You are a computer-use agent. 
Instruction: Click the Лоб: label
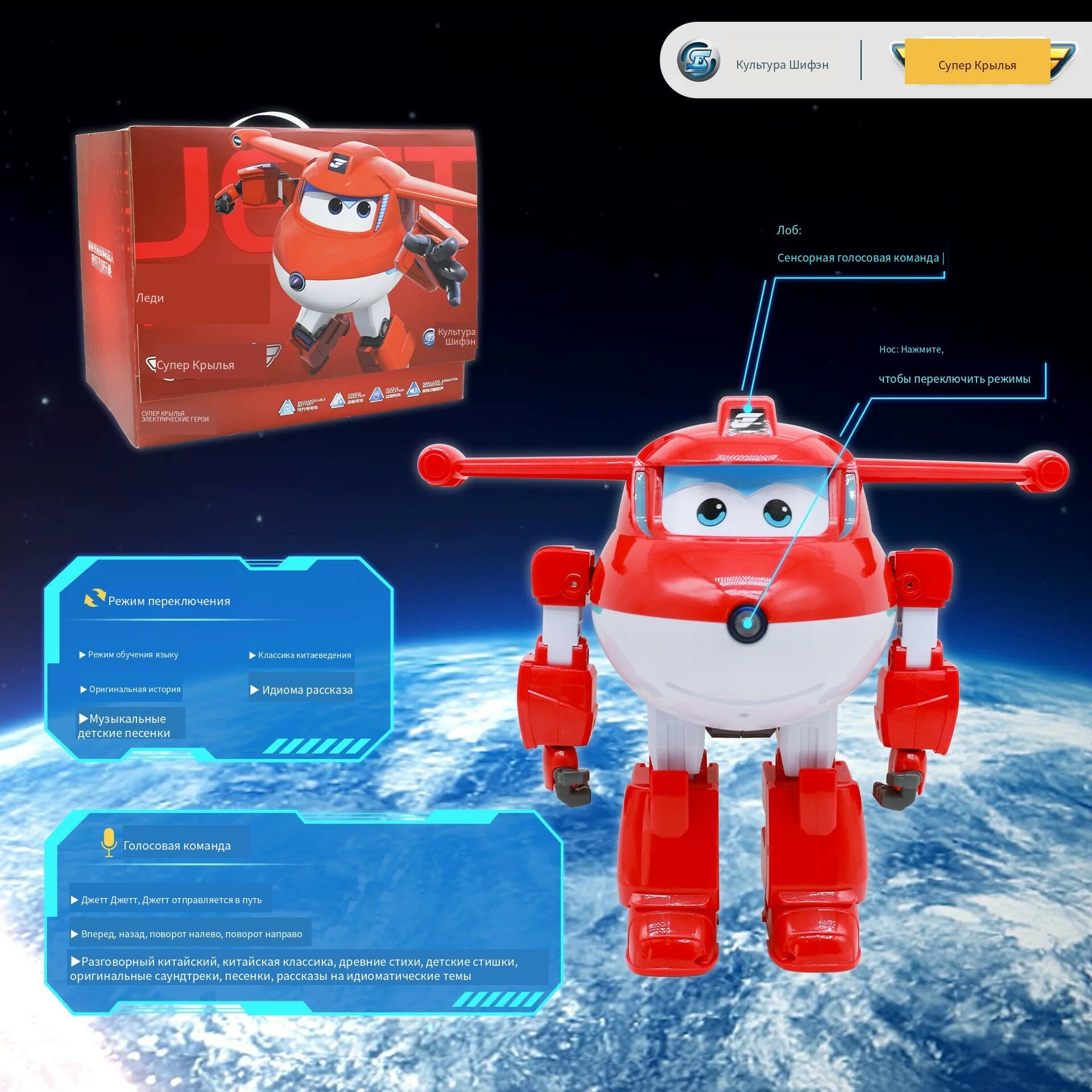point(789,230)
